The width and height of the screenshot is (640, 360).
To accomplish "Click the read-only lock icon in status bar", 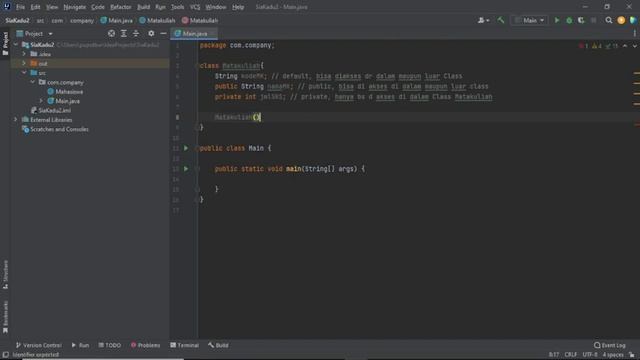I will point(632,355).
